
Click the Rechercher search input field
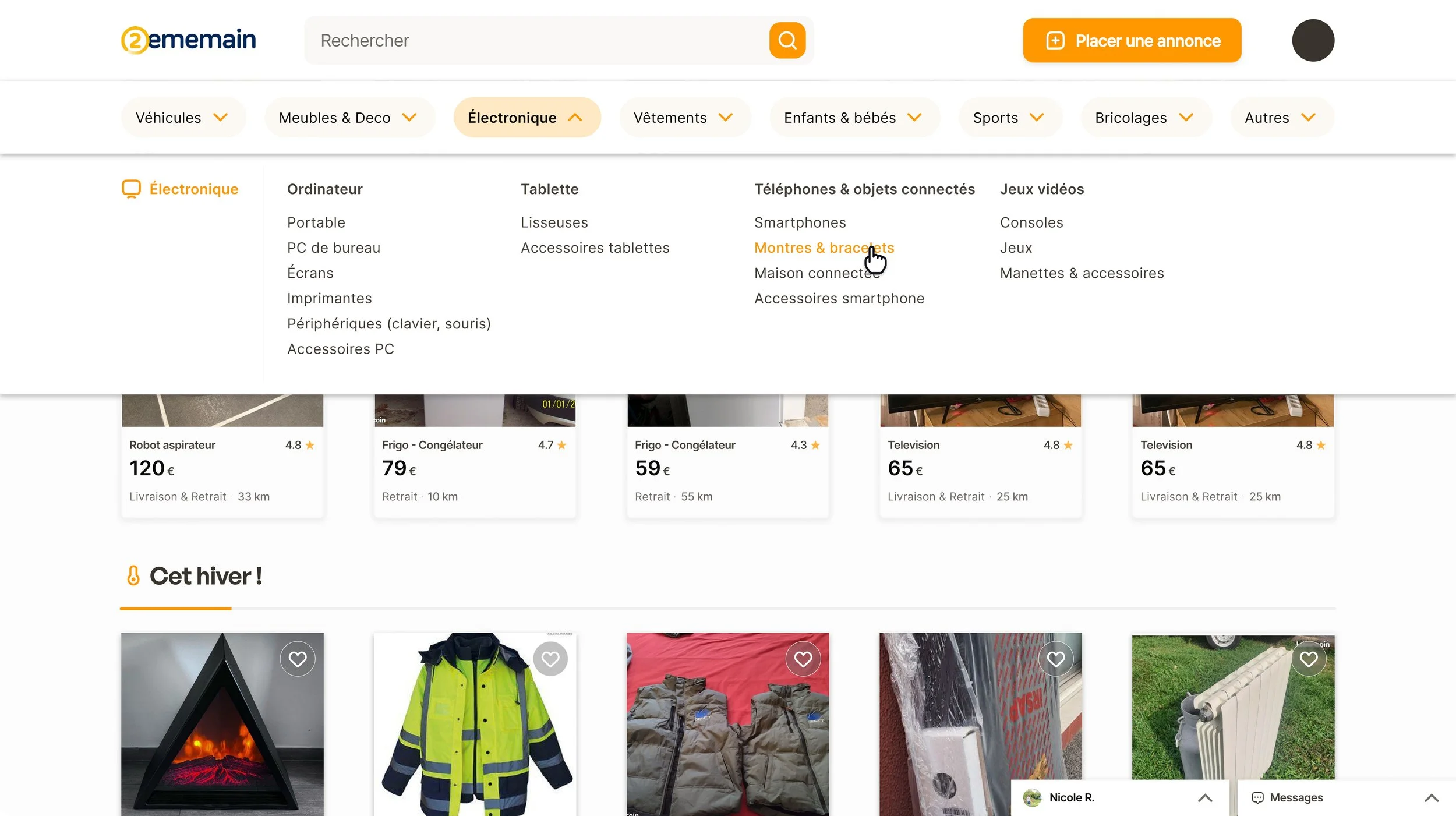point(536,40)
